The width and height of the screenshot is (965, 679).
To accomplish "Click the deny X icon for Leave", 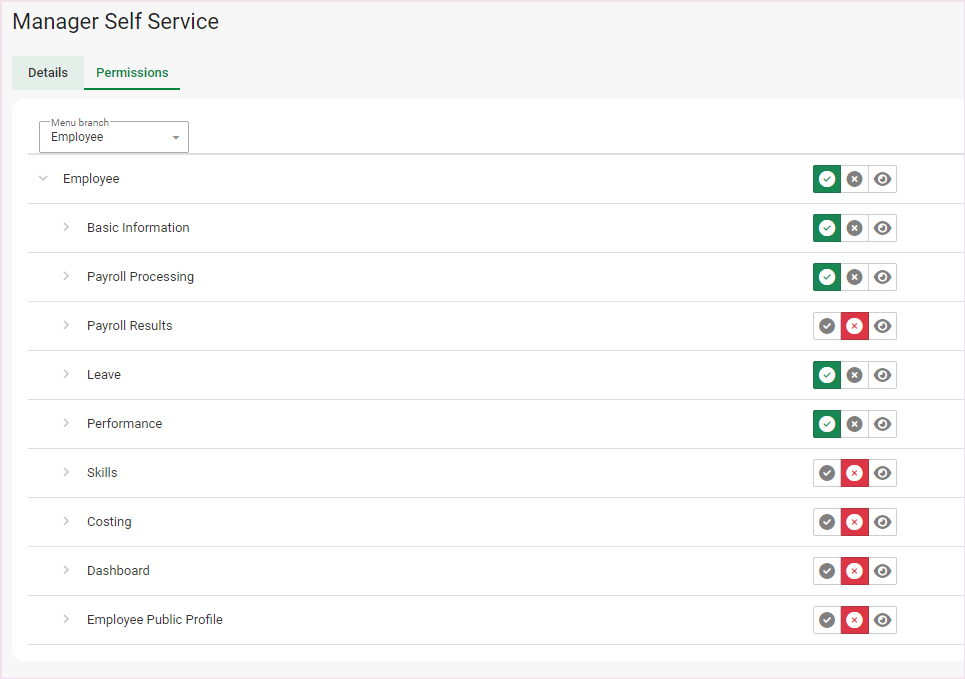I will (x=854, y=375).
